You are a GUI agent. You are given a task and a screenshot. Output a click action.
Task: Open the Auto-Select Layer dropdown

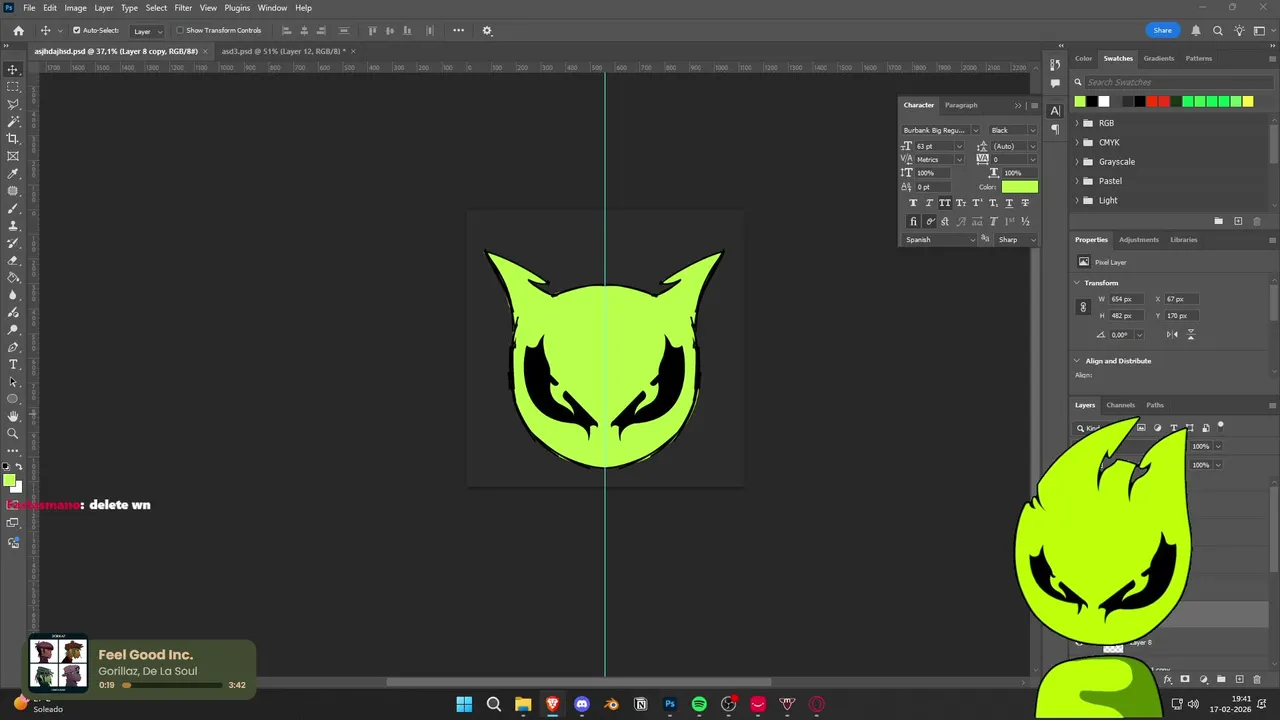coord(147,31)
